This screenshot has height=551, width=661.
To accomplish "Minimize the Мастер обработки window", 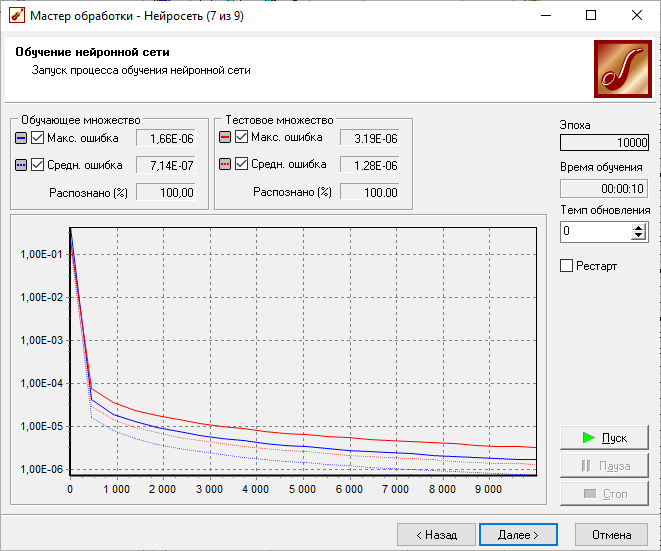I will (546, 16).
